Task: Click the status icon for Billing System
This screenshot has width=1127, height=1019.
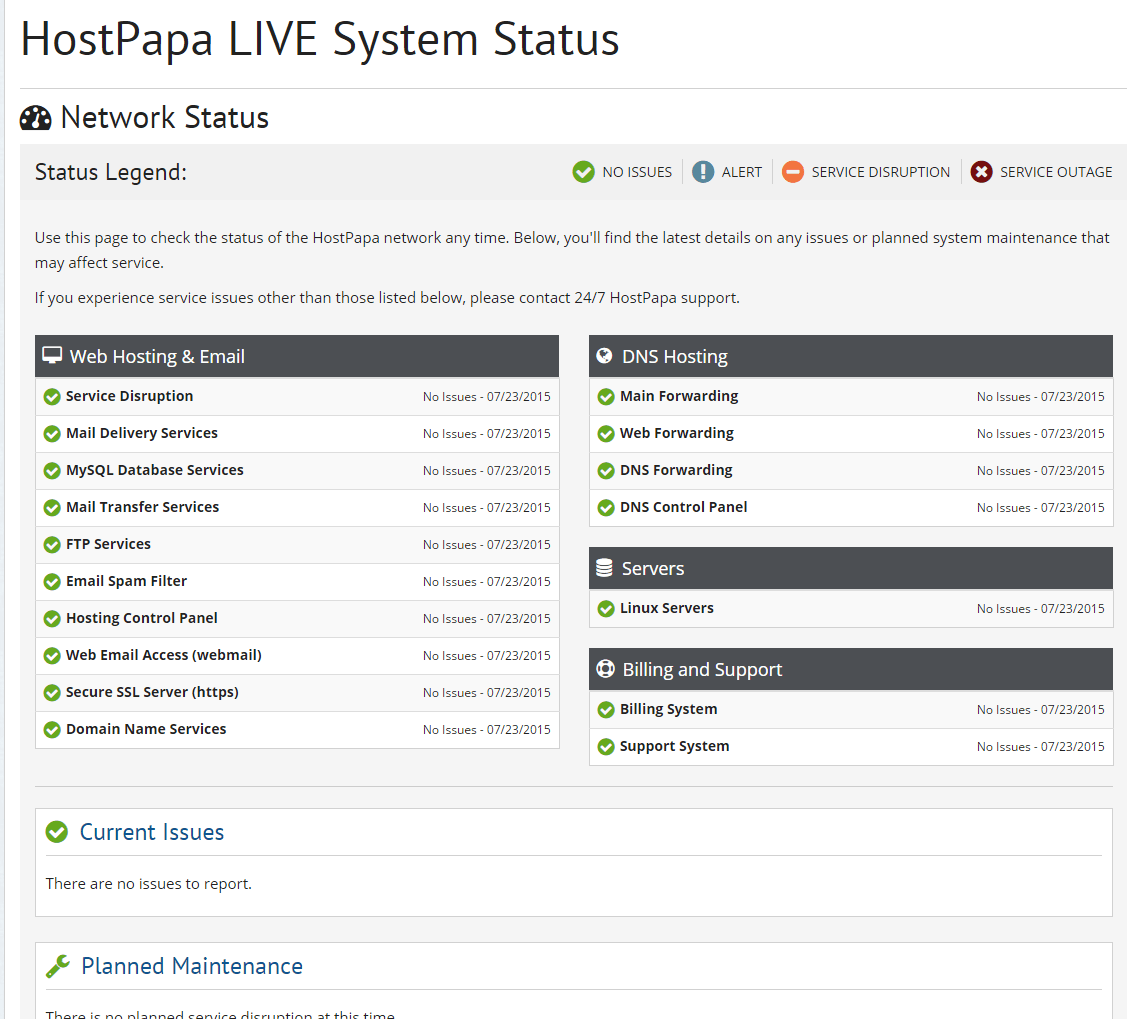Action: 606,710
